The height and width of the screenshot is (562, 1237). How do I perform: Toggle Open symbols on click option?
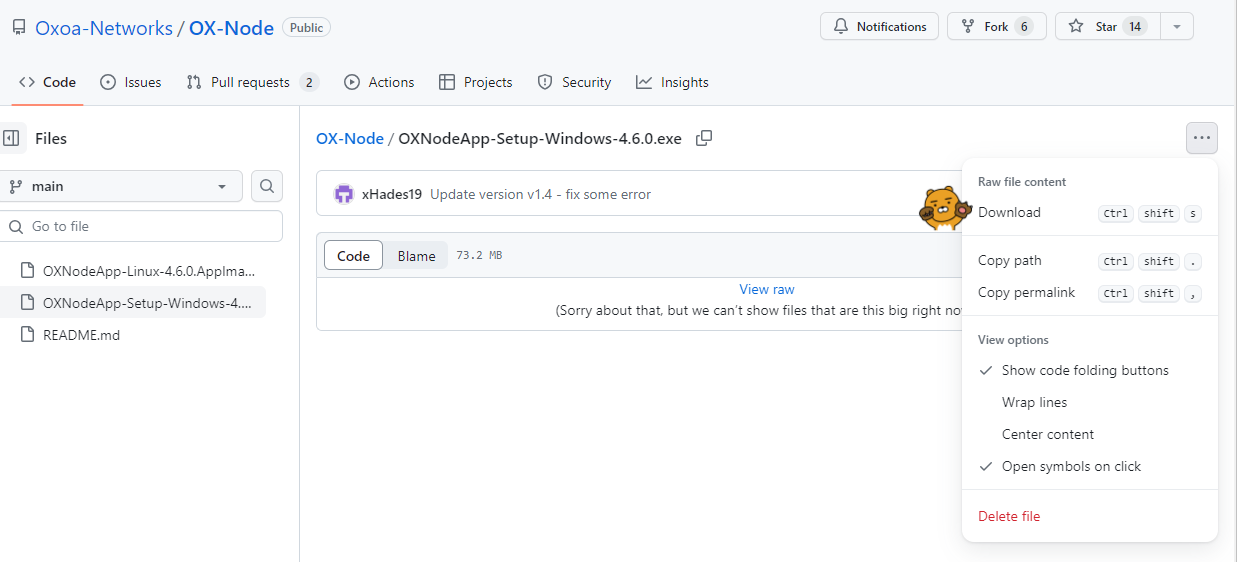click(x=1090, y=466)
